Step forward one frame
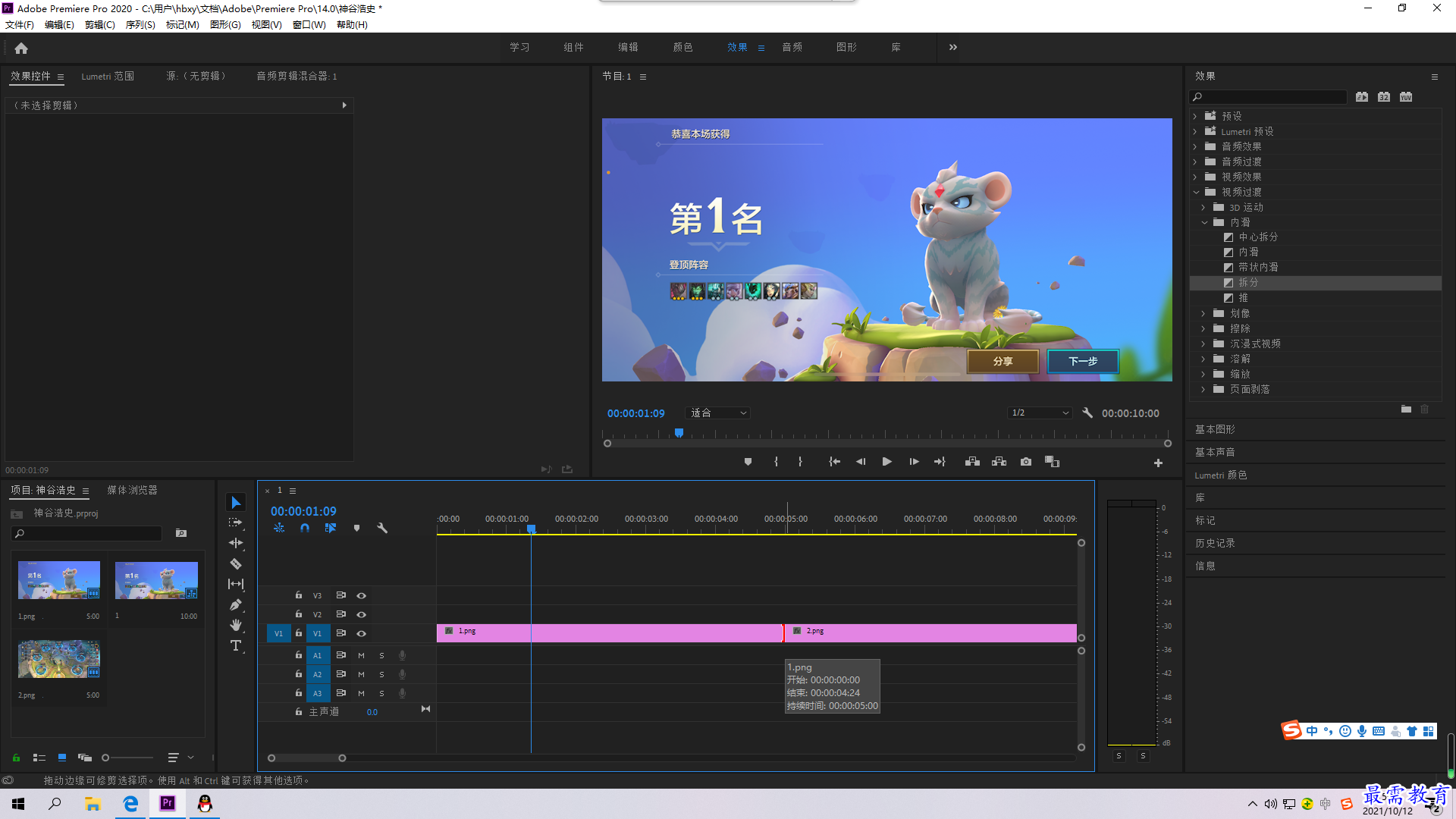Image resolution: width=1456 pixels, height=819 pixels. tap(914, 462)
